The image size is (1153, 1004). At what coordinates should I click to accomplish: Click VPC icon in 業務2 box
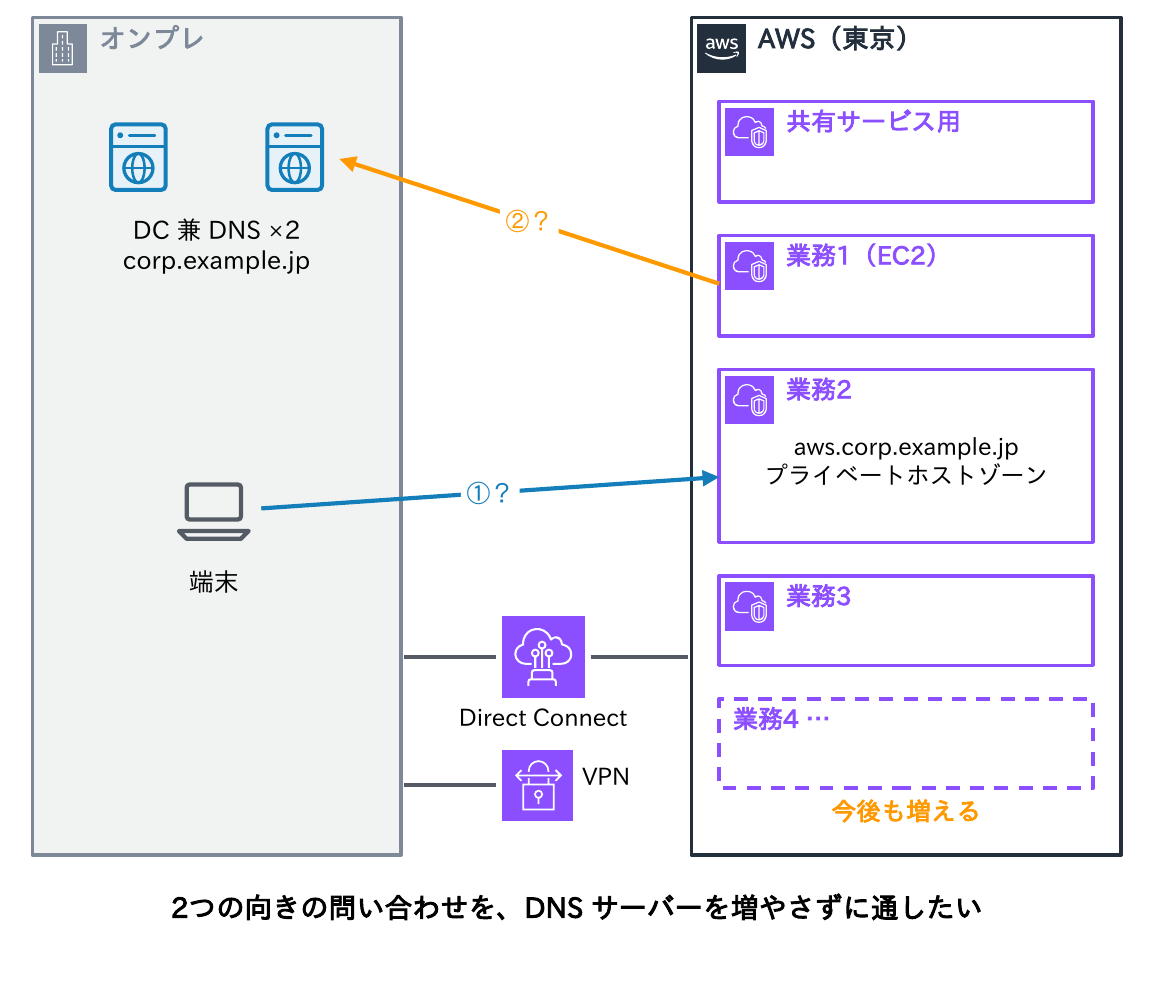pyautogui.click(x=749, y=400)
